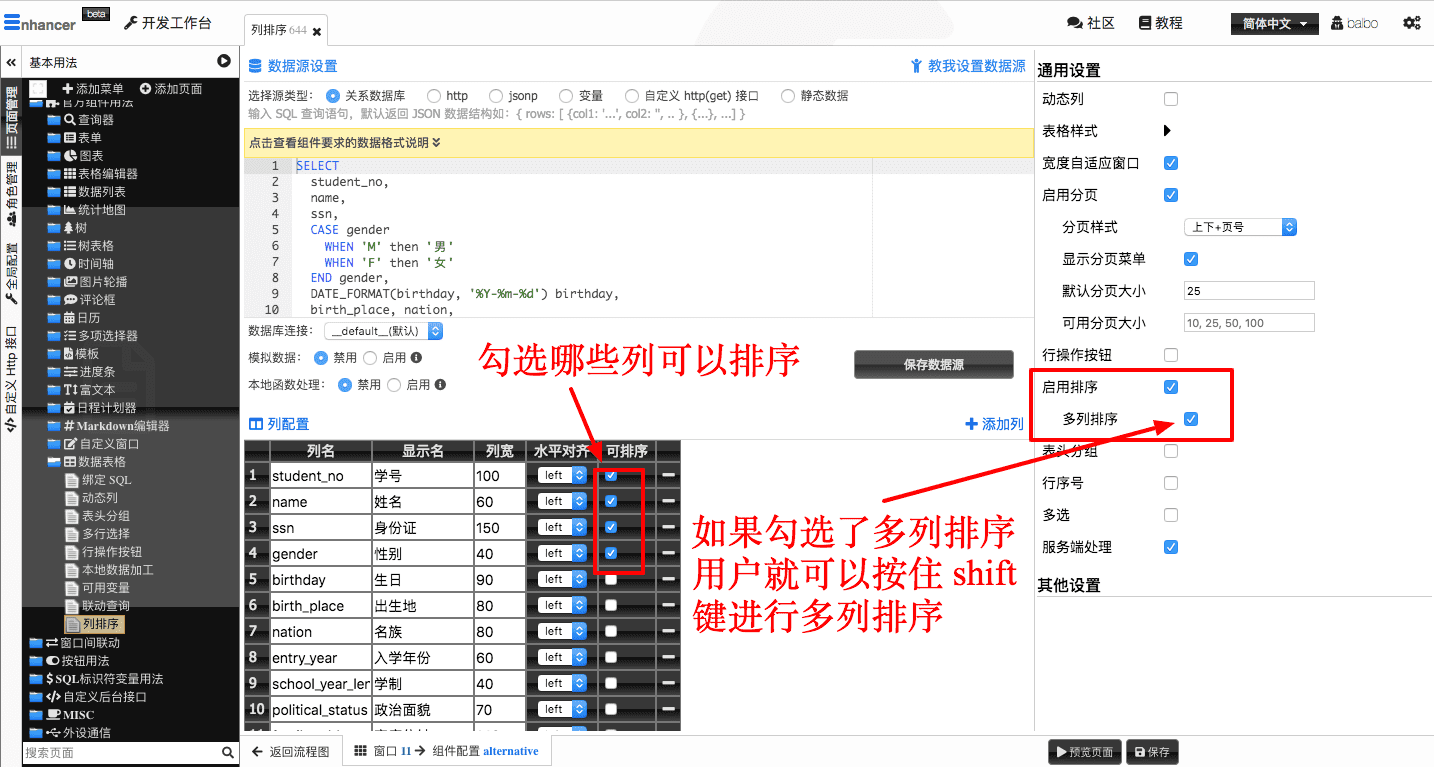Select the jsonp data source radio button
1434x767 pixels.
point(496,96)
